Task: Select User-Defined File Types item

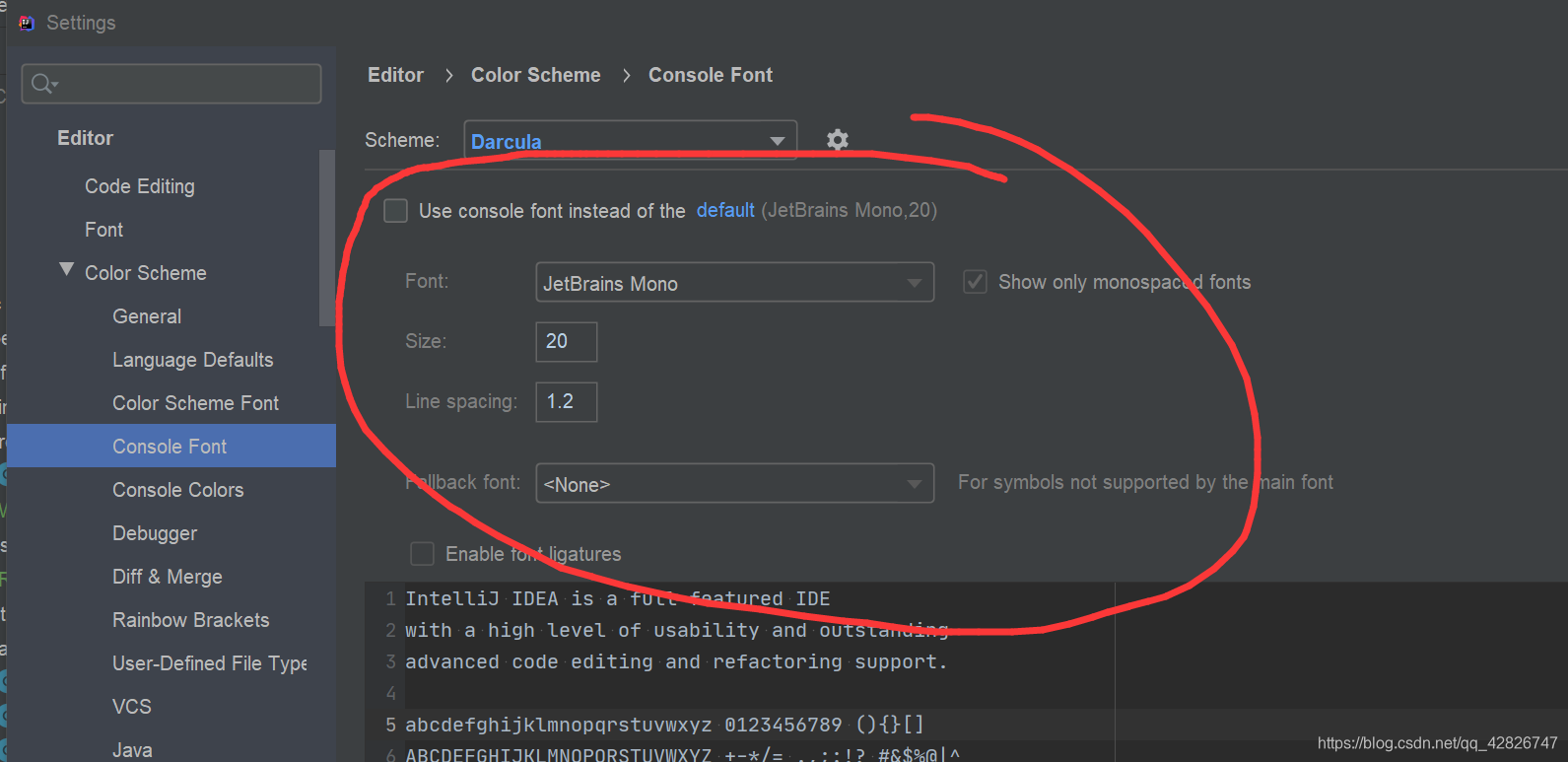Action: 210,663
